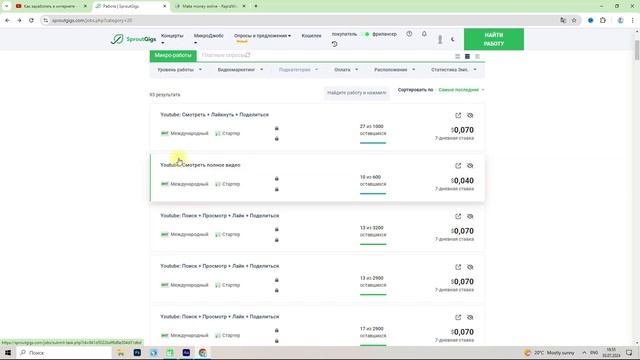Screen dimensions: 640x360
Task: Open the help question mark icon
Action: click(x=409, y=34)
